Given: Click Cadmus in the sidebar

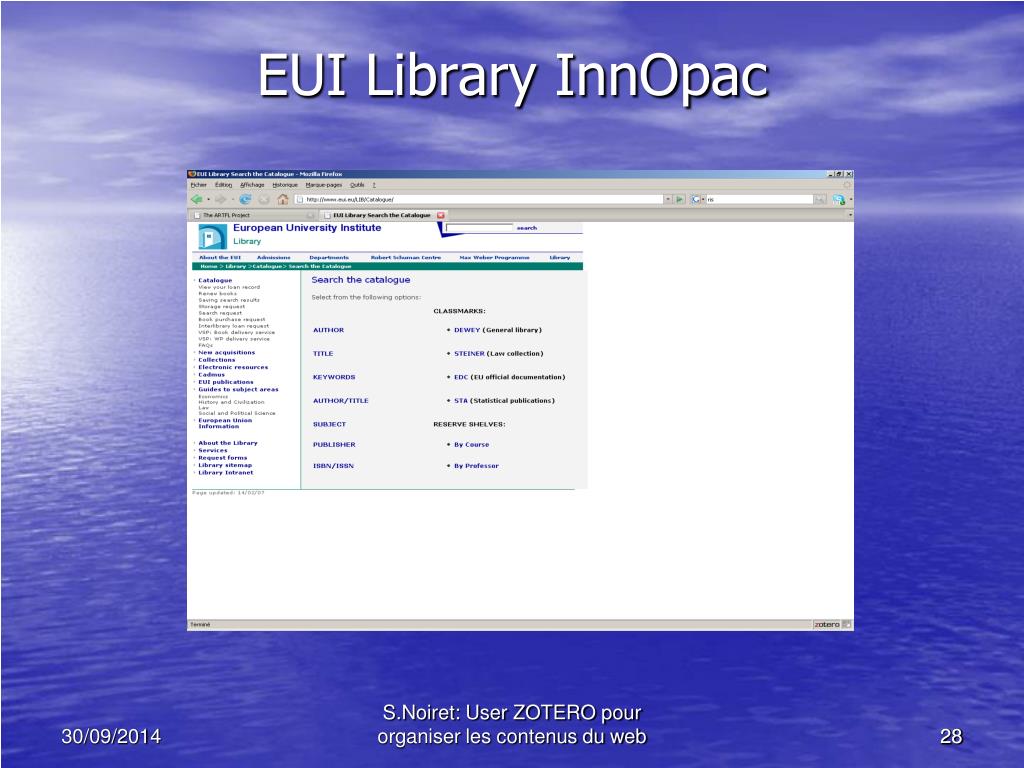Looking at the screenshot, I should pyautogui.click(x=212, y=374).
